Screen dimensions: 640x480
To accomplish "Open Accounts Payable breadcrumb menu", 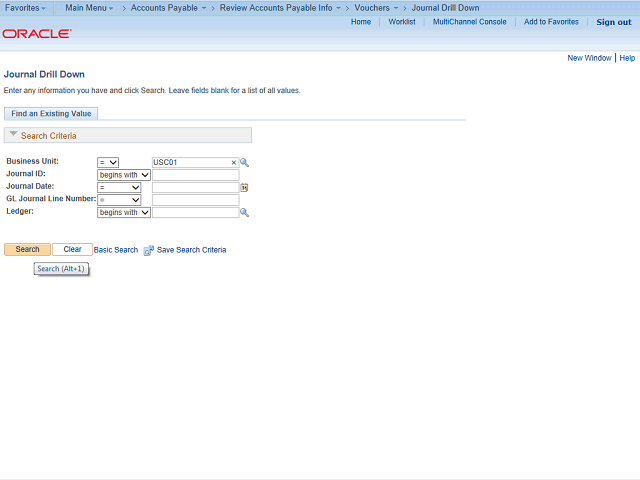I will tap(168, 8).
